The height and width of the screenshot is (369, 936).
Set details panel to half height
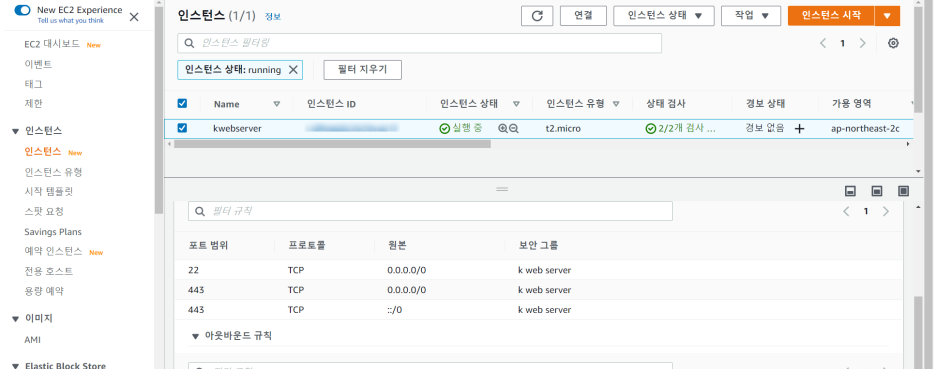877,191
